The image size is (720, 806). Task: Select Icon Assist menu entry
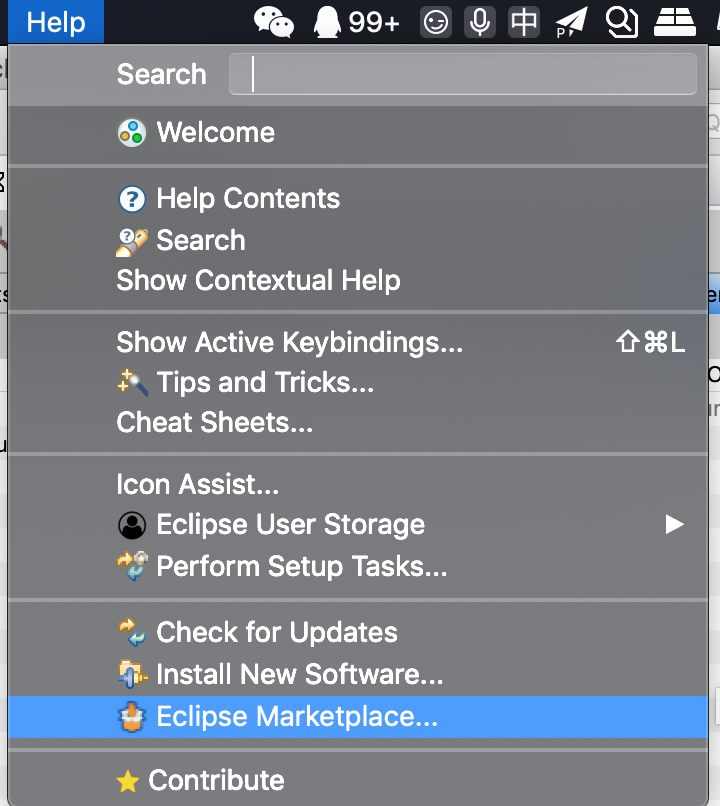point(197,485)
